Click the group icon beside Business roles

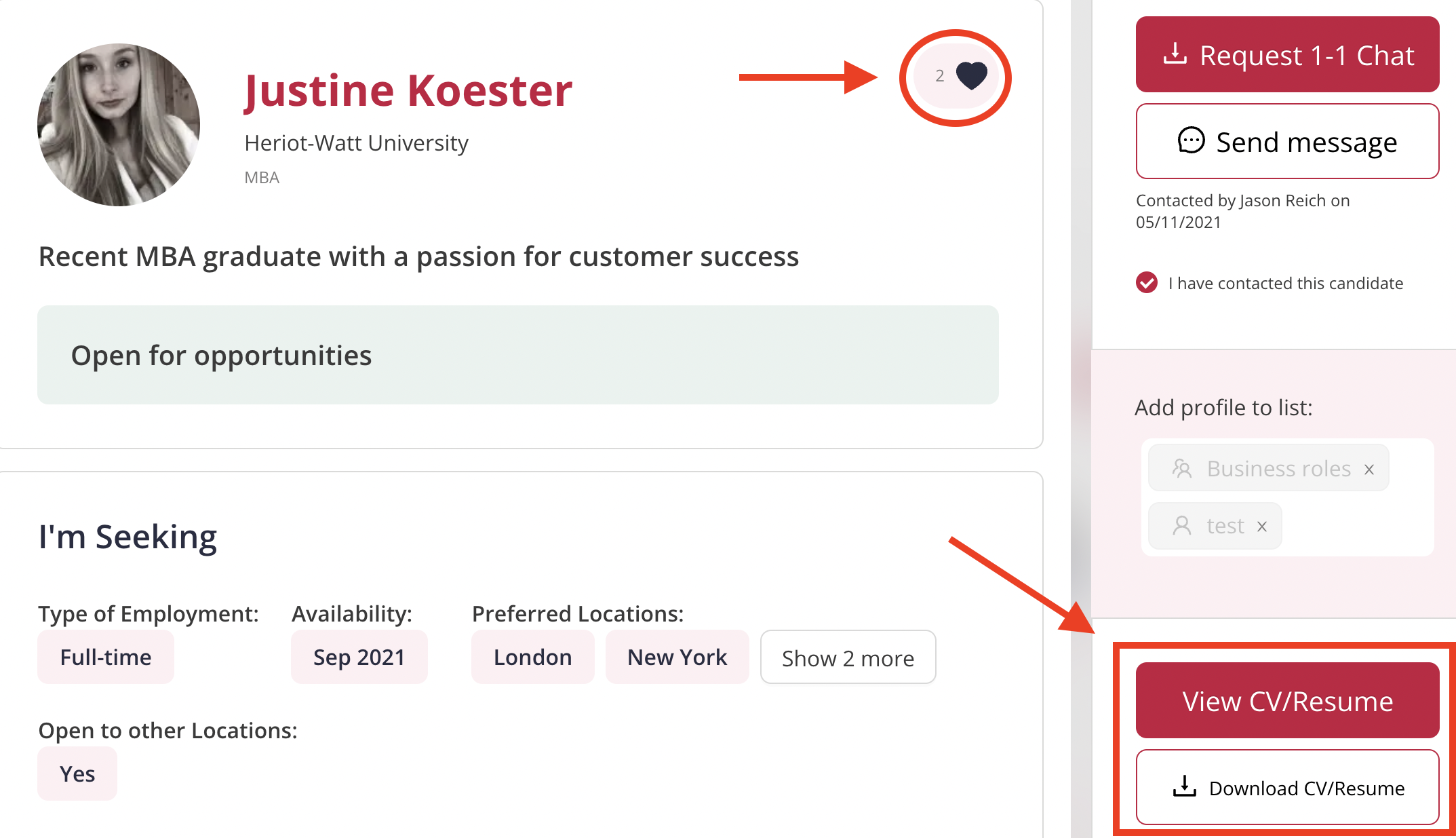1182,468
